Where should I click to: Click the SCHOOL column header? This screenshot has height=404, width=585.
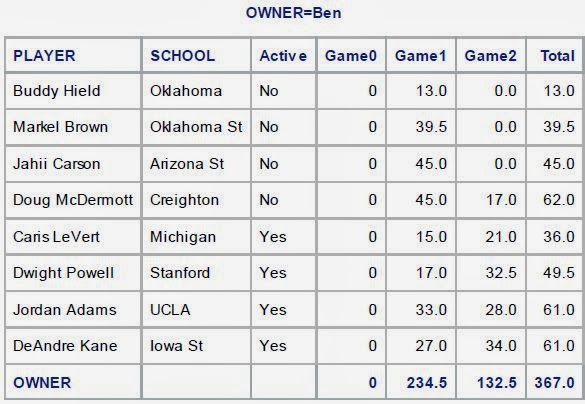click(196, 55)
